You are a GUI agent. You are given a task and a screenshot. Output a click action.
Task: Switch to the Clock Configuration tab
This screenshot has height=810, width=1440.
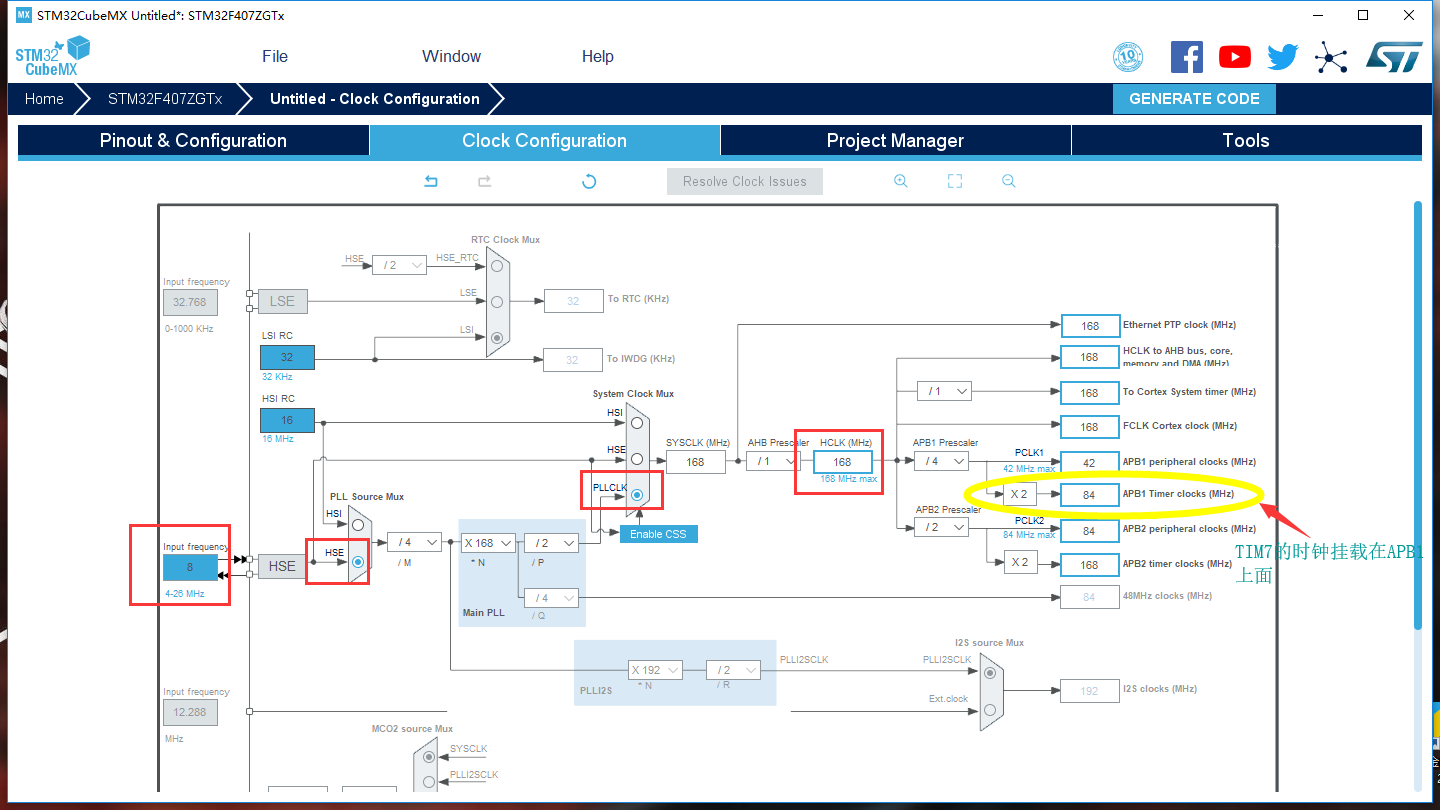coord(545,140)
